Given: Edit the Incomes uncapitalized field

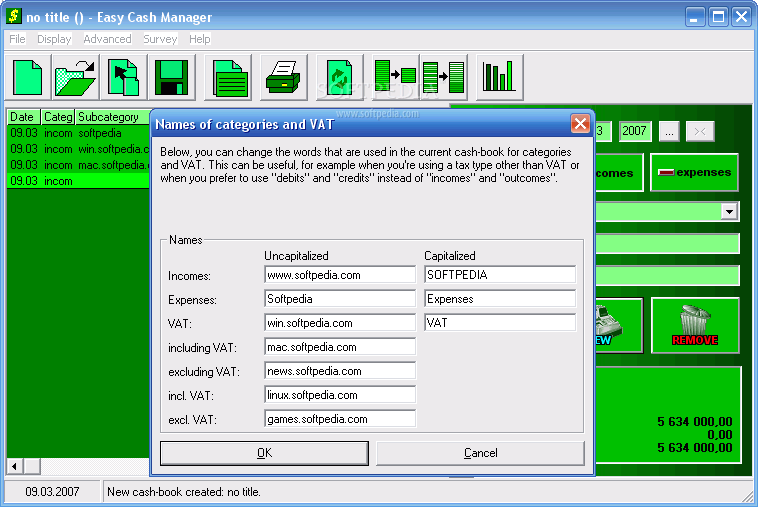Looking at the screenshot, I should point(340,275).
